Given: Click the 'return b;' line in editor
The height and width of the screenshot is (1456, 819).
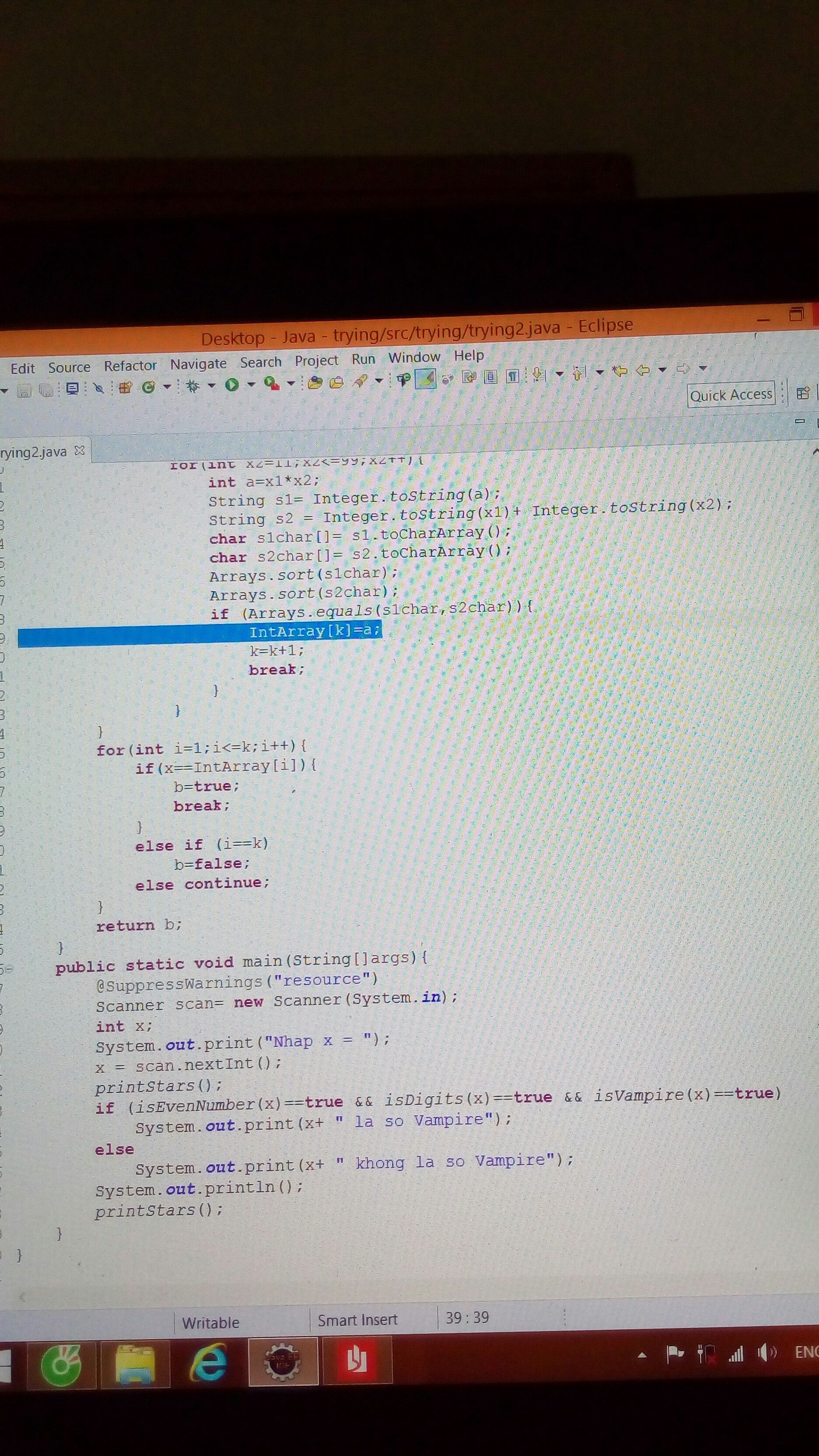Looking at the screenshot, I should pyautogui.click(x=139, y=925).
